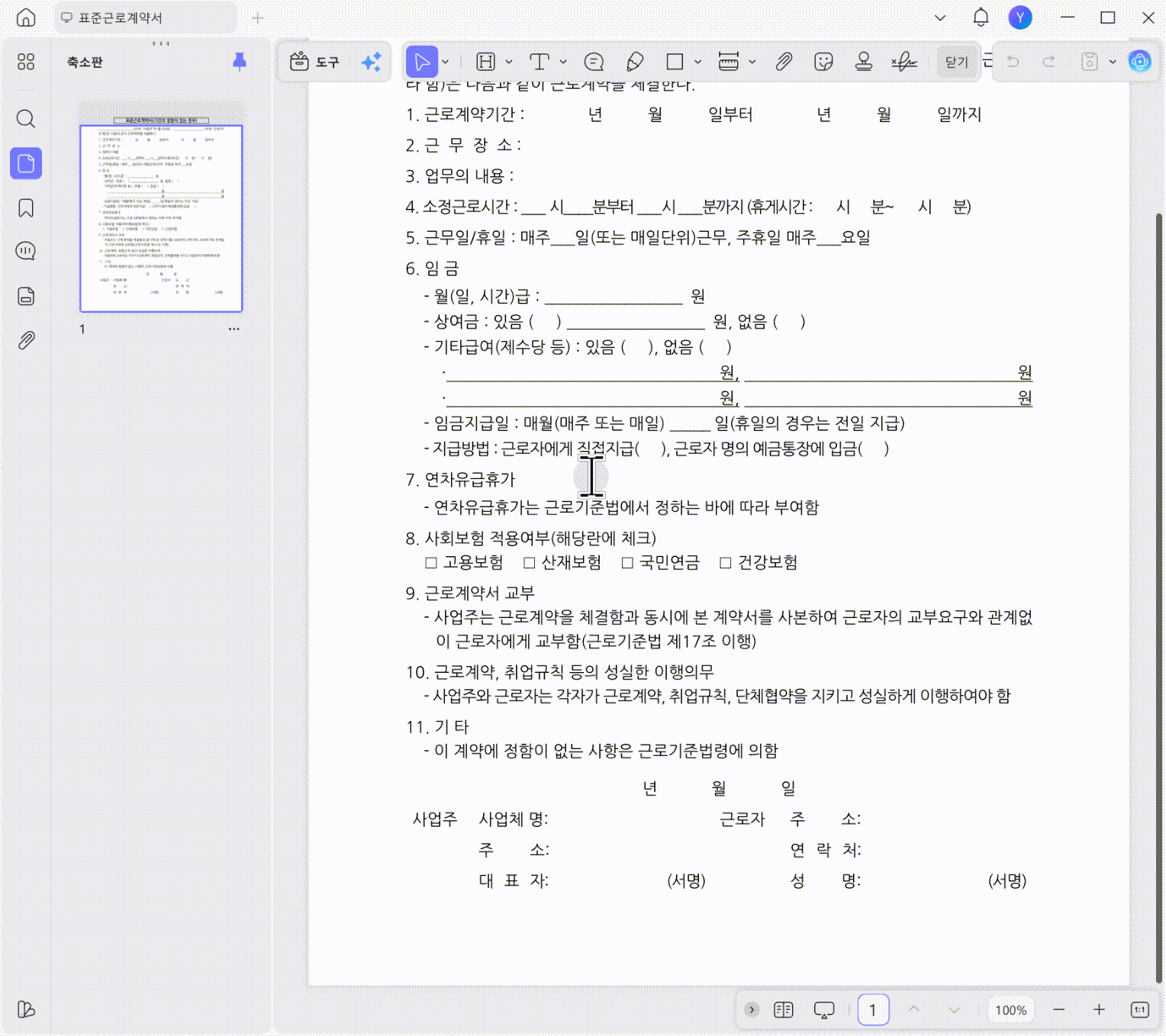Go to the Home screen icon
The height and width of the screenshot is (1036, 1166).
(x=26, y=18)
